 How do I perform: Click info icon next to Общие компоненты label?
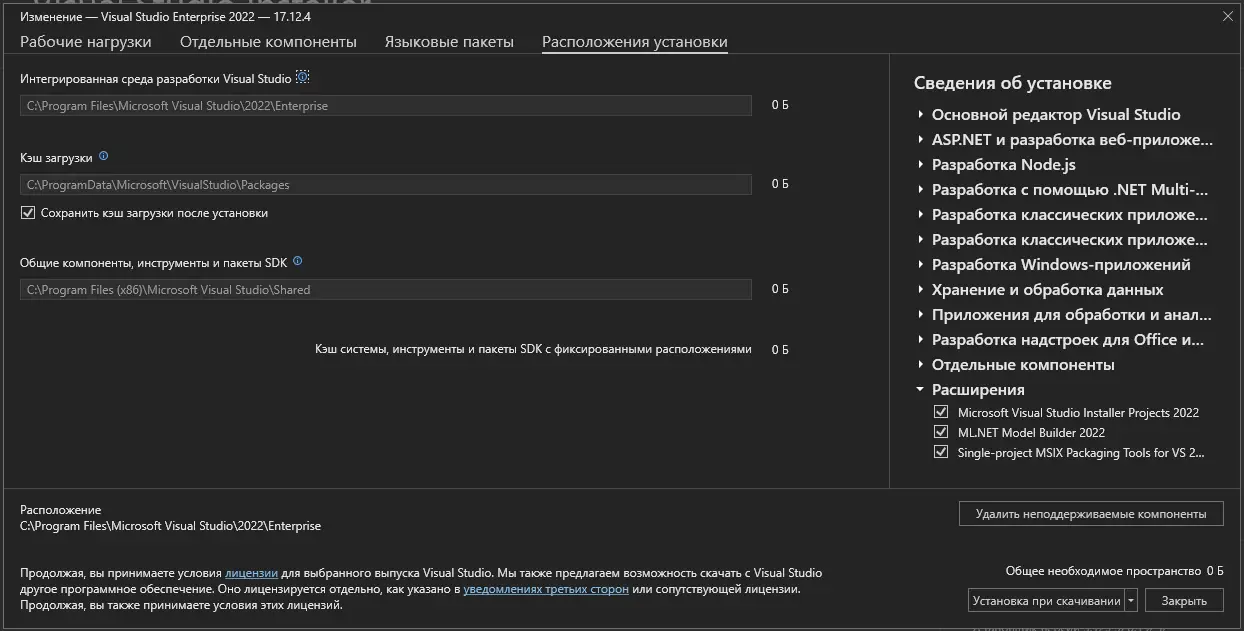tap(297, 262)
